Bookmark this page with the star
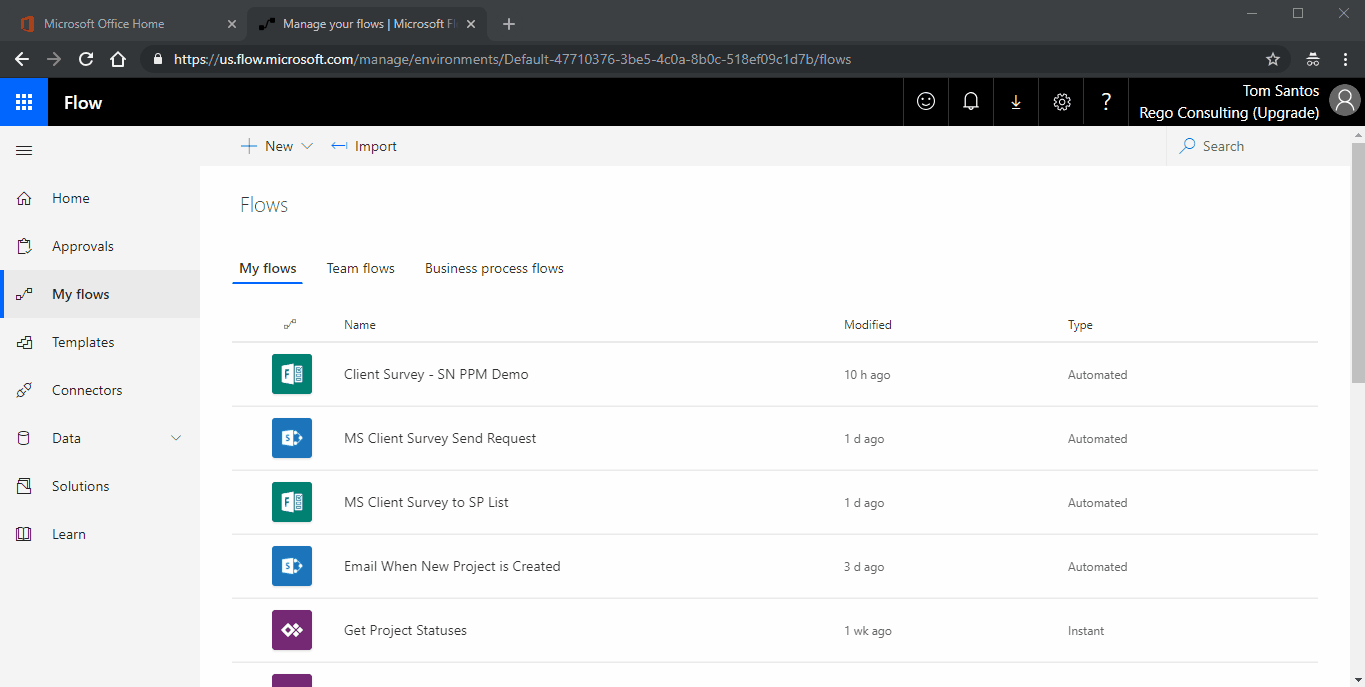The width and height of the screenshot is (1365, 687). (x=1273, y=59)
